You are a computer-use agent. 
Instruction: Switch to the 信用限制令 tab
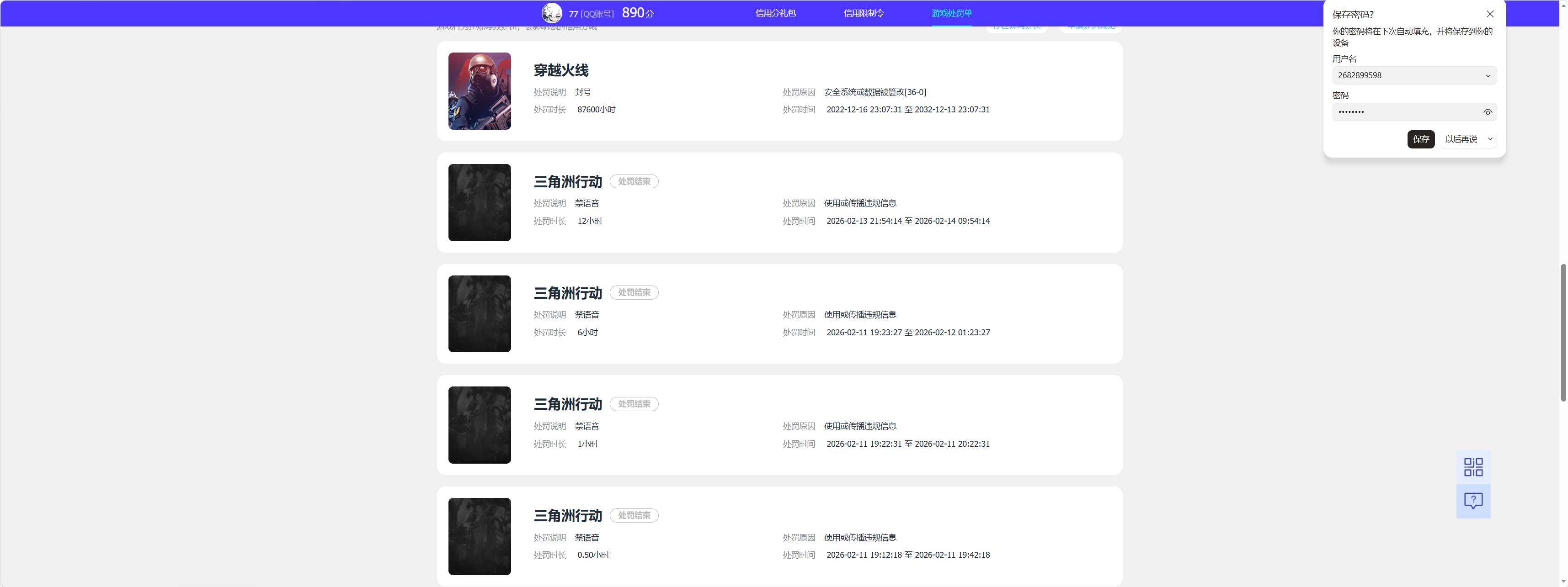(863, 13)
